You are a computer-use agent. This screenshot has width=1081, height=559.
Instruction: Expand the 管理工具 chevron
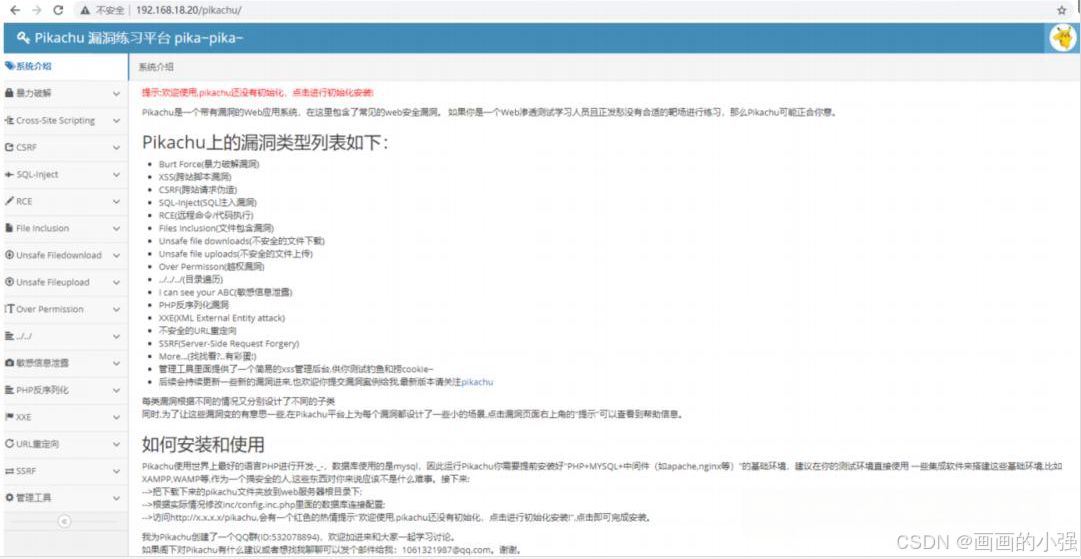click(x=117, y=498)
